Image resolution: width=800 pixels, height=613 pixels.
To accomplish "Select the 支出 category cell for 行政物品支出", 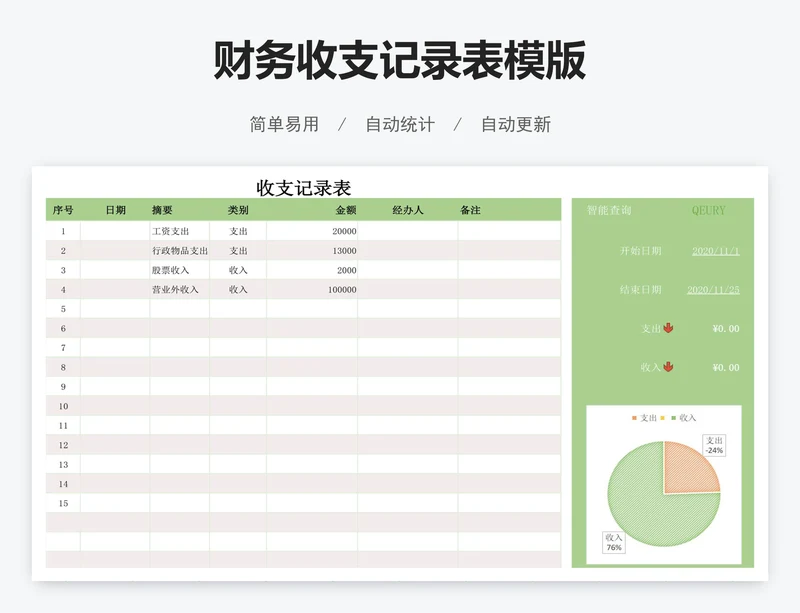I will [x=238, y=251].
